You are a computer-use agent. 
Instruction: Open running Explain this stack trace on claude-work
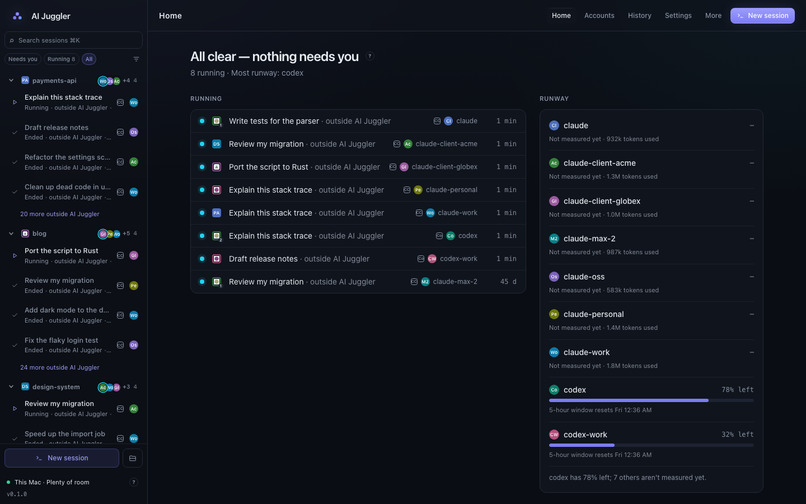tap(358, 213)
